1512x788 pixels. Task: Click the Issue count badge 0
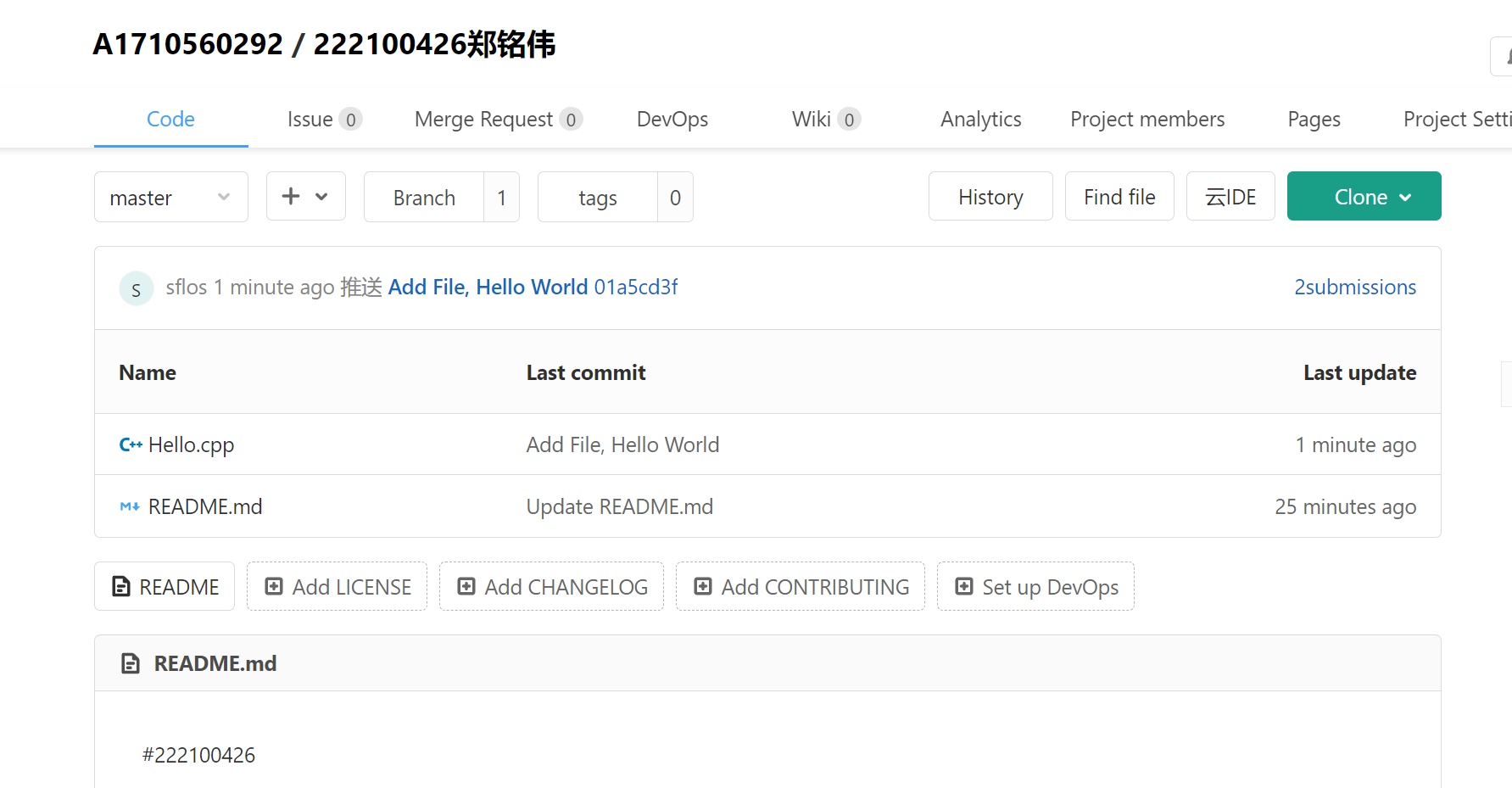point(351,120)
